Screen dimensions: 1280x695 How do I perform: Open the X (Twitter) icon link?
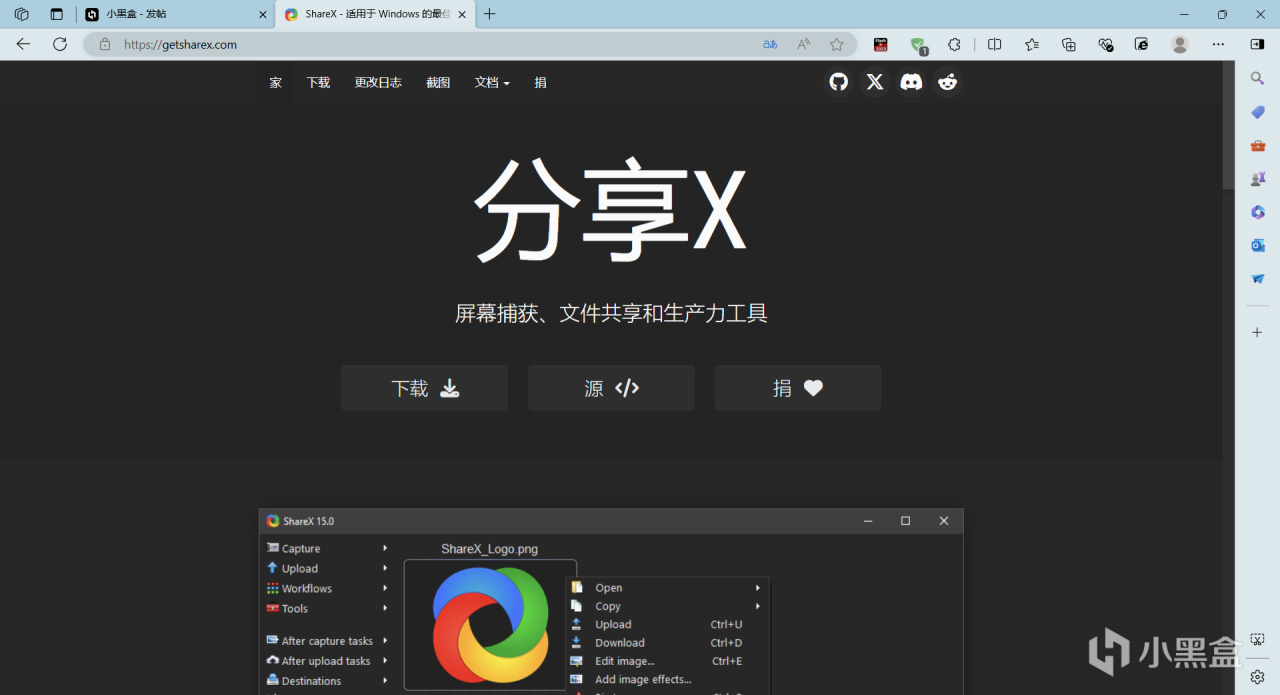point(875,82)
